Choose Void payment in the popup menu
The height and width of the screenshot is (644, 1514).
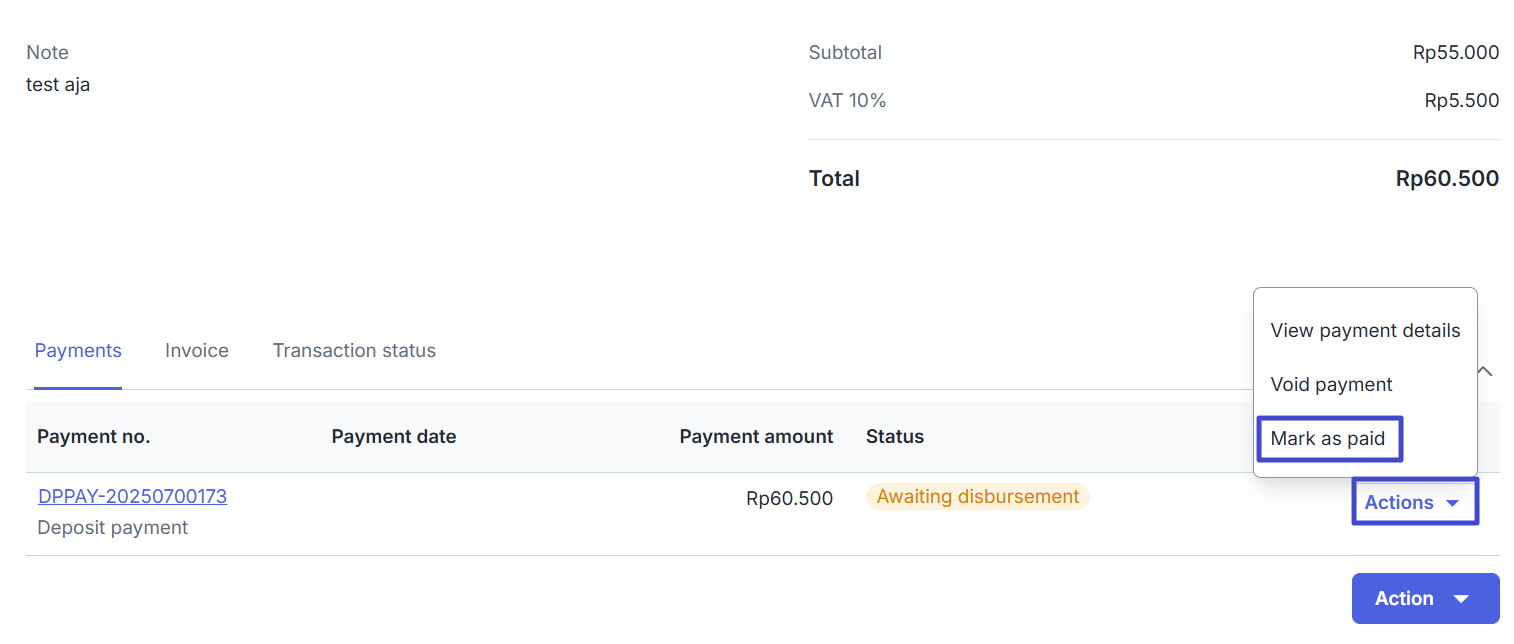tap(1331, 385)
